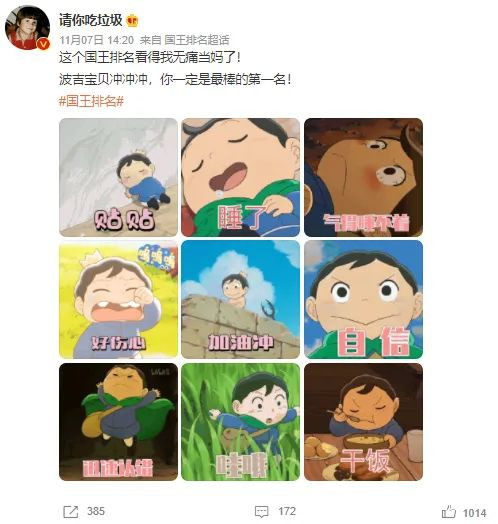Open the 贴贴 sticker image
Screen dimensions: 498x524
pyautogui.click(x=118, y=177)
